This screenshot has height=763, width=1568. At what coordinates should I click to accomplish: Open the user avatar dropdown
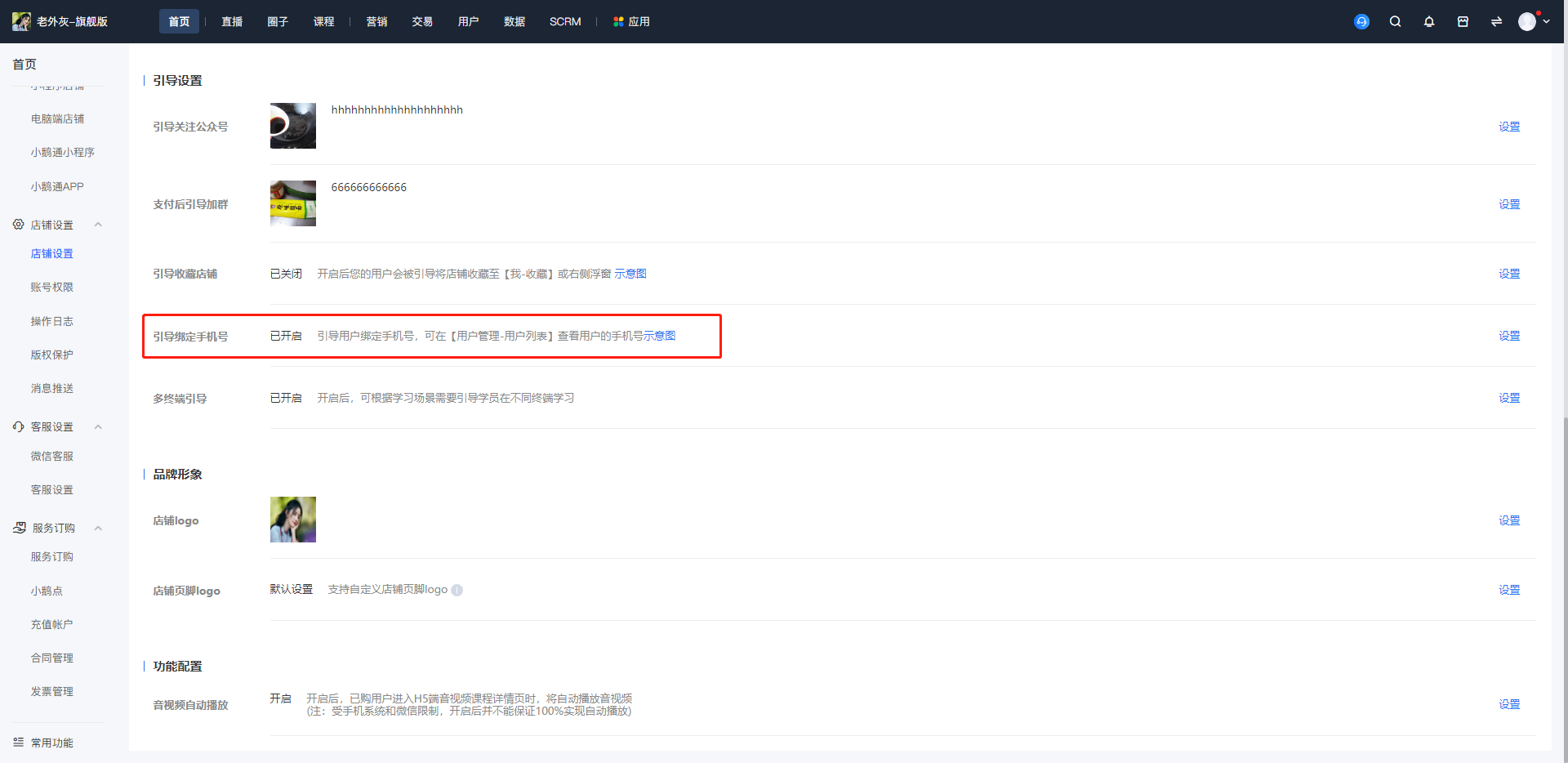point(1534,22)
